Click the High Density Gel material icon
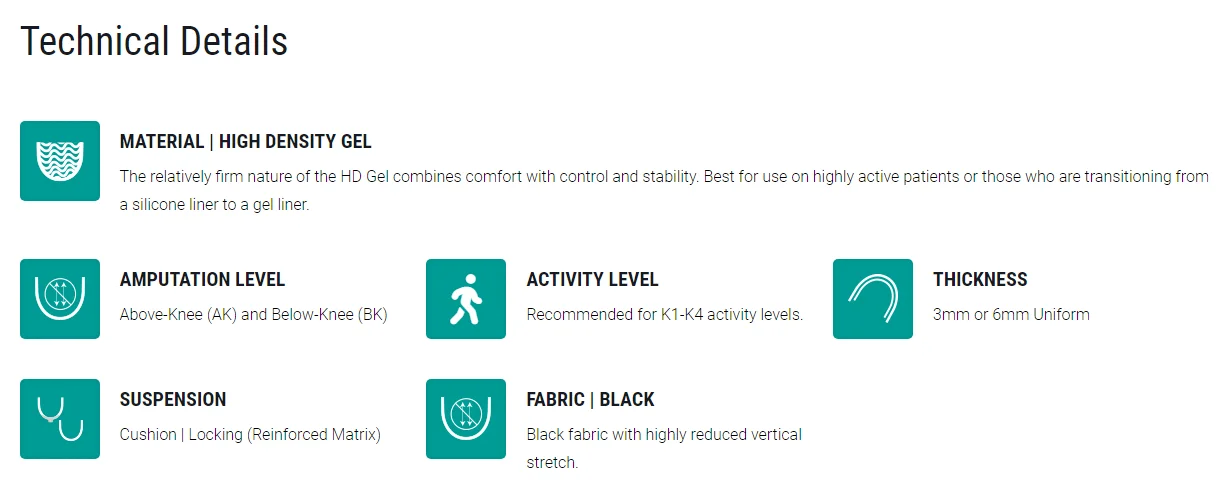 [60, 161]
